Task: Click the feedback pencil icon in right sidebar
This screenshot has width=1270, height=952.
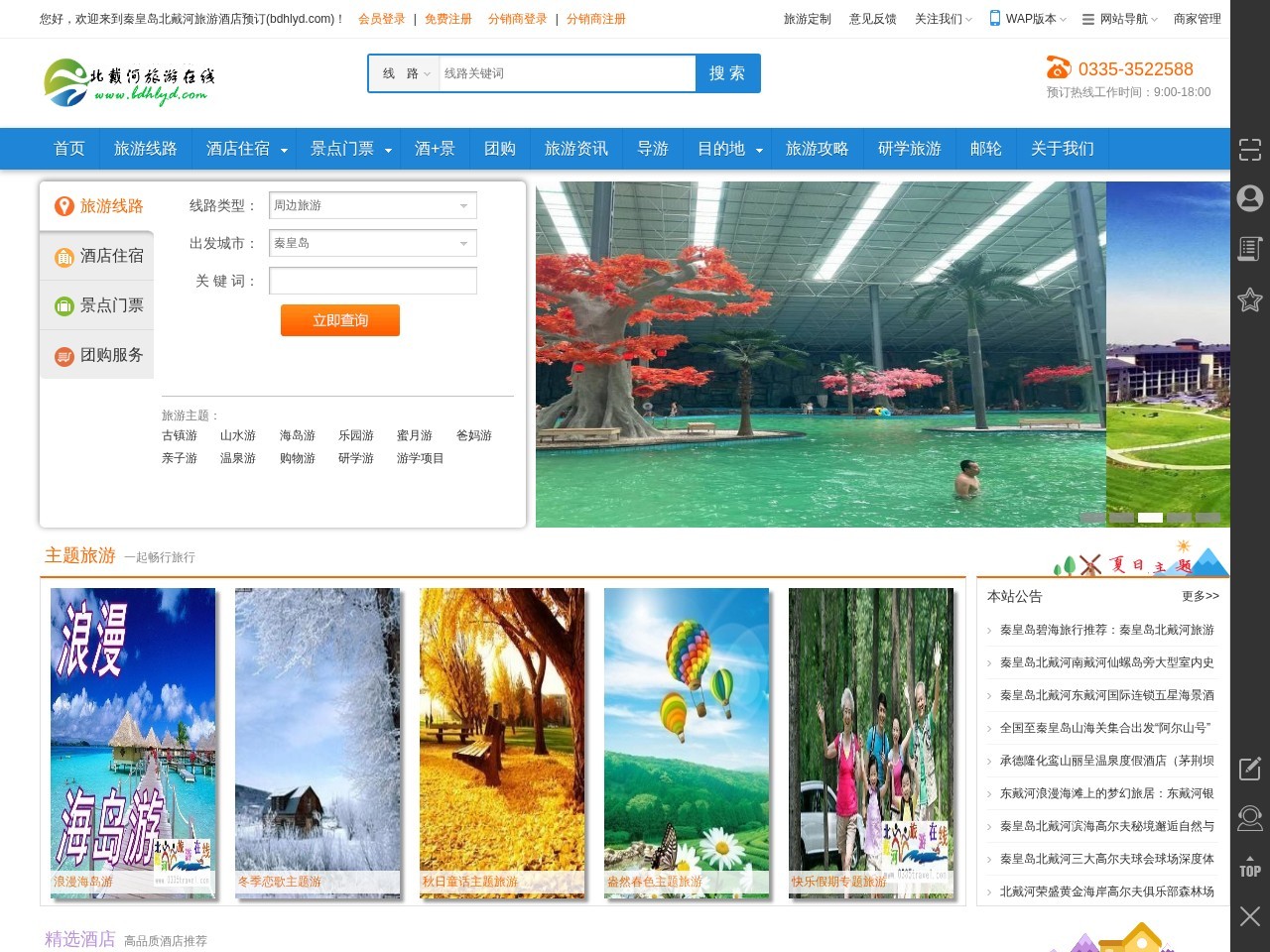Action: (1249, 769)
